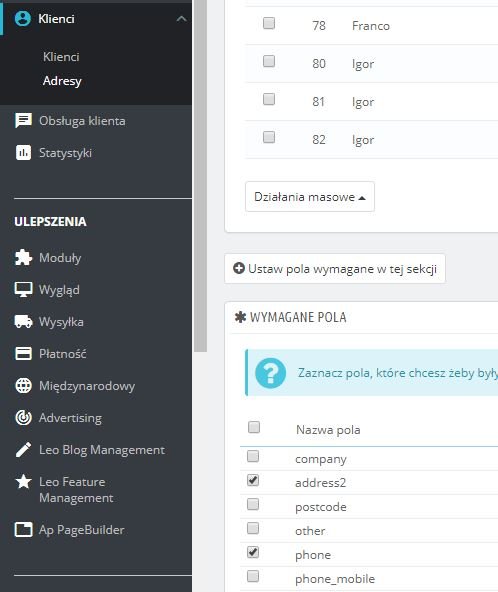Tick the checkbox for row 80 Igor
The height and width of the screenshot is (592, 498).
pos(269,61)
